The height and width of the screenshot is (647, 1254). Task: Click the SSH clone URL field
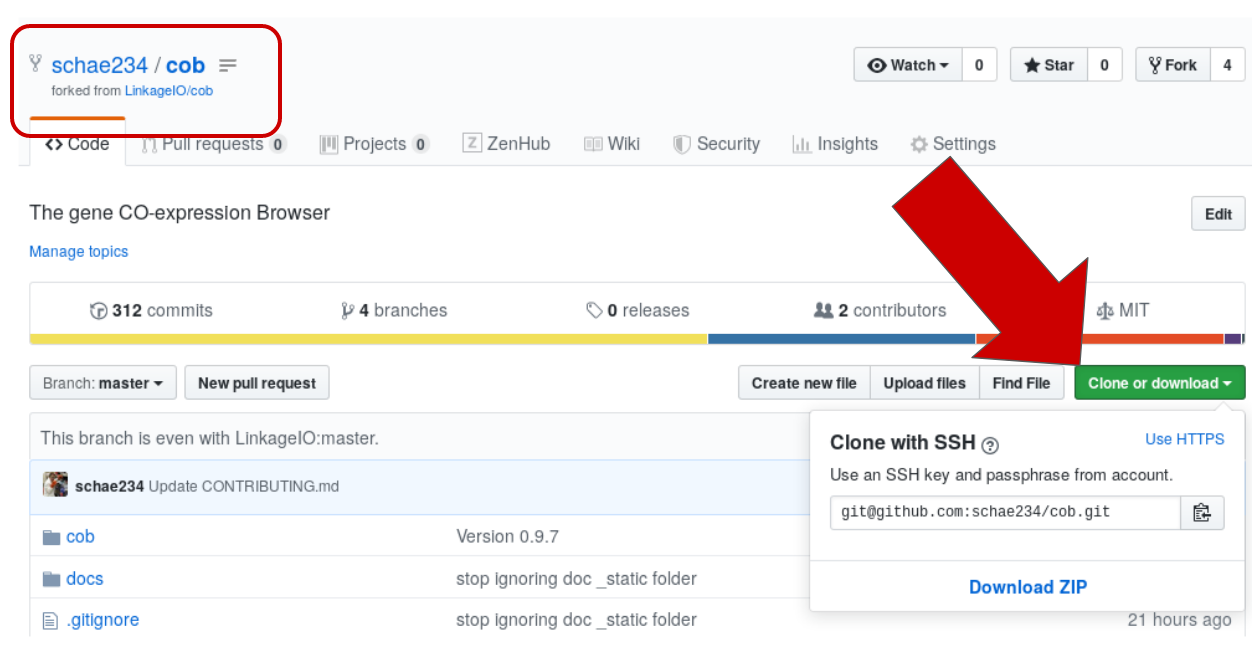coord(1005,512)
